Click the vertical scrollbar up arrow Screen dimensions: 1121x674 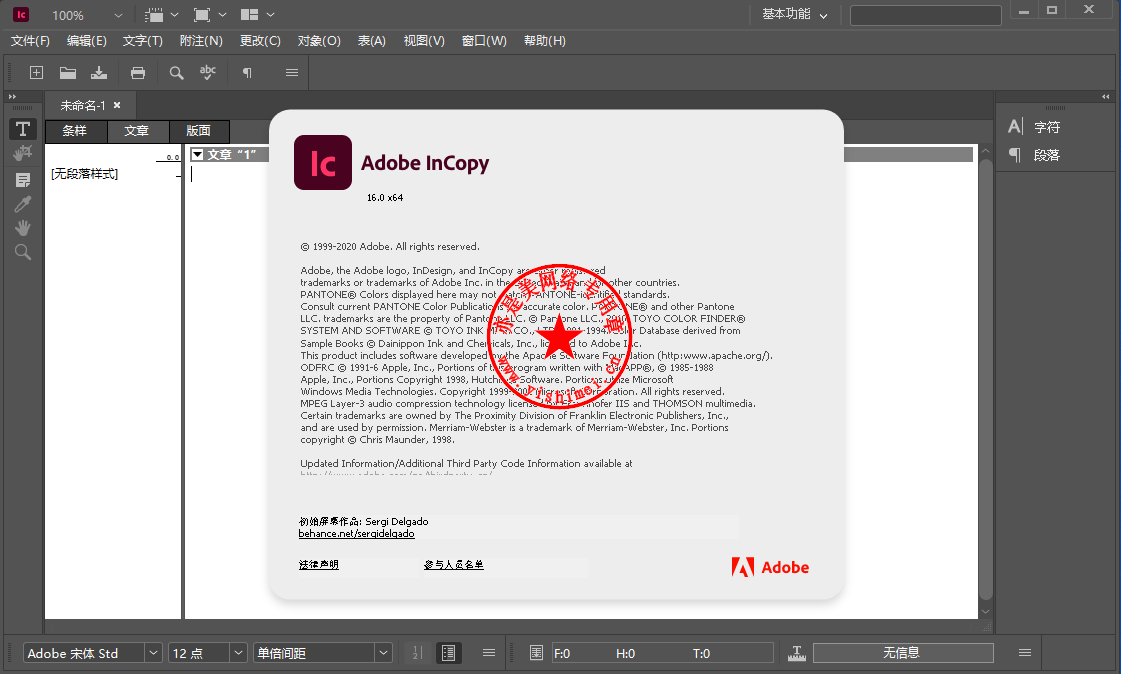(x=985, y=152)
